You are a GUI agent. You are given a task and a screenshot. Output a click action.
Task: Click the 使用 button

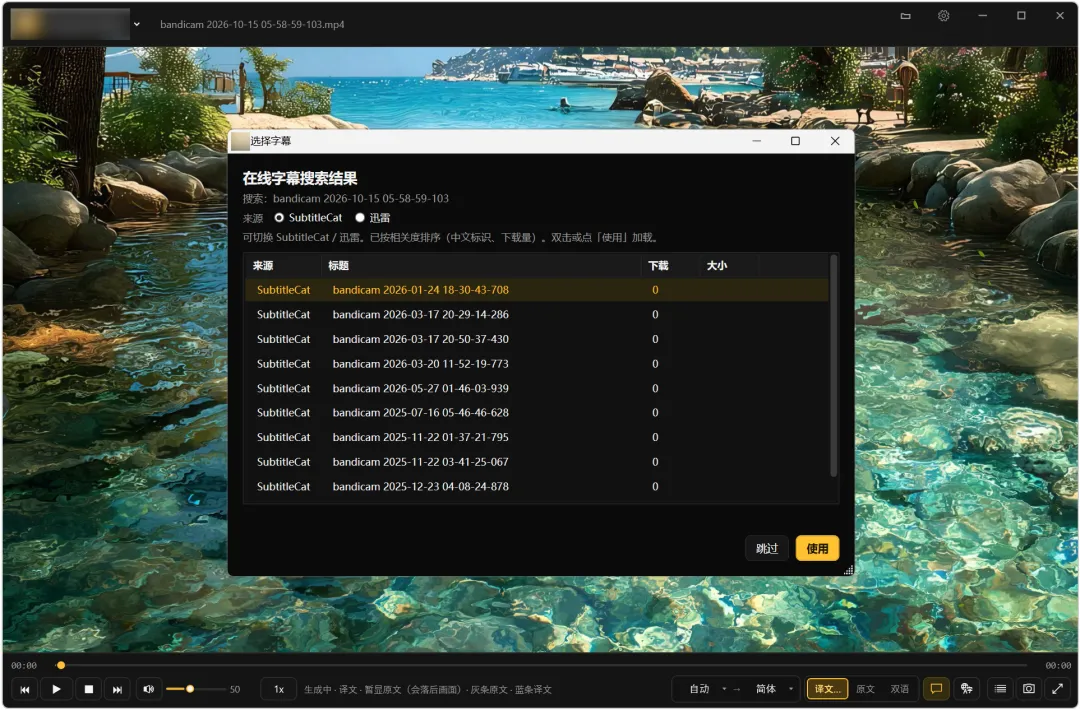pyautogui.click(x=817, y=549)
